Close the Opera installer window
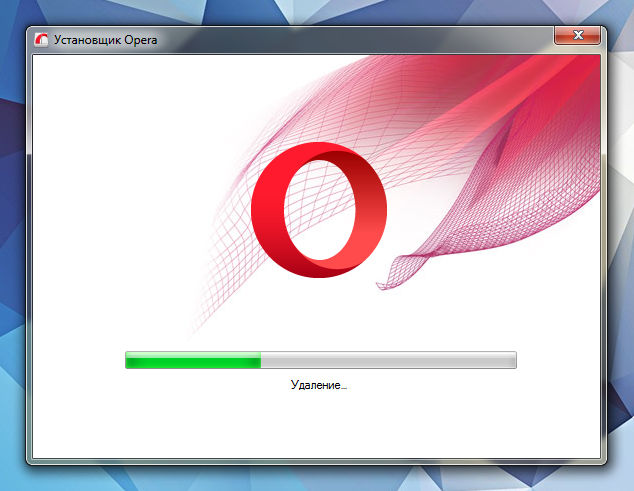Viewport: 634px width, 491px height. [x=577, y=36]
